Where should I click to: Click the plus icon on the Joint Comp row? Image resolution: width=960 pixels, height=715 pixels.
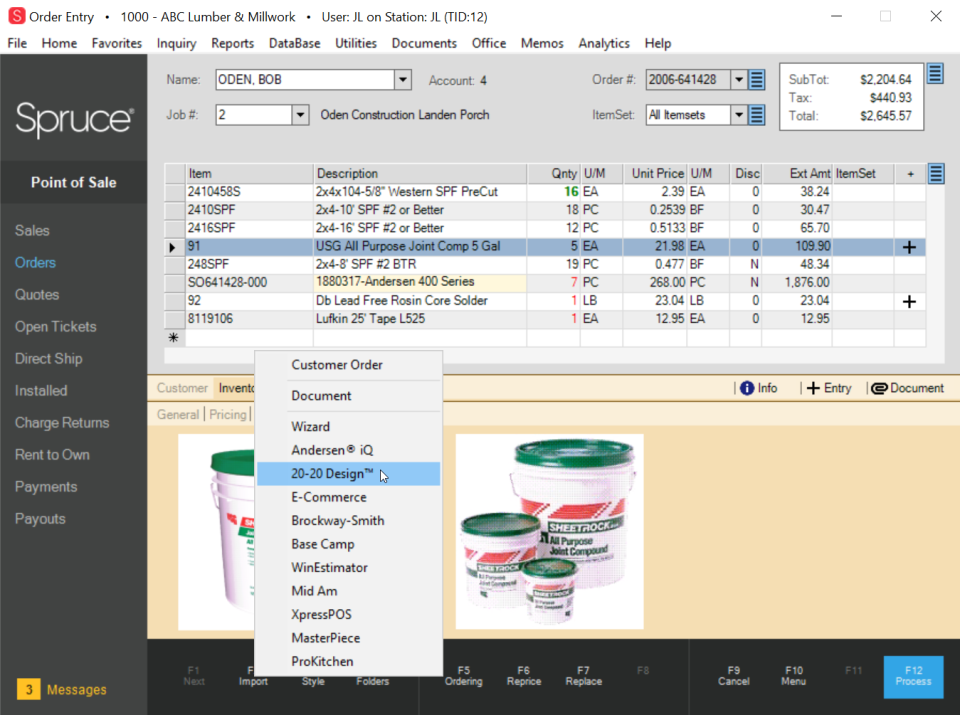coord(908,246)
